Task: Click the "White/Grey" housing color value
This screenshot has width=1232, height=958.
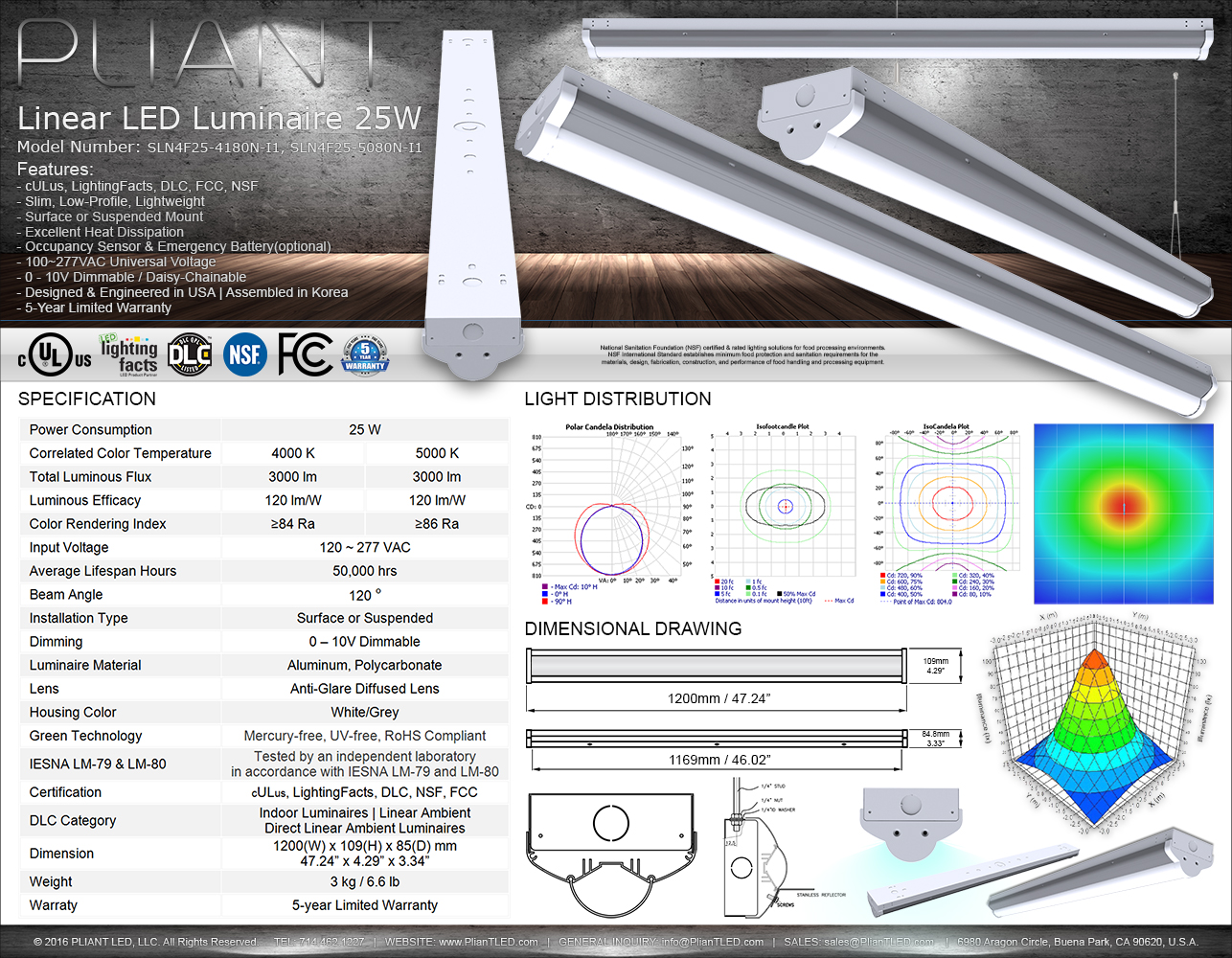Action: pos(365,712)
